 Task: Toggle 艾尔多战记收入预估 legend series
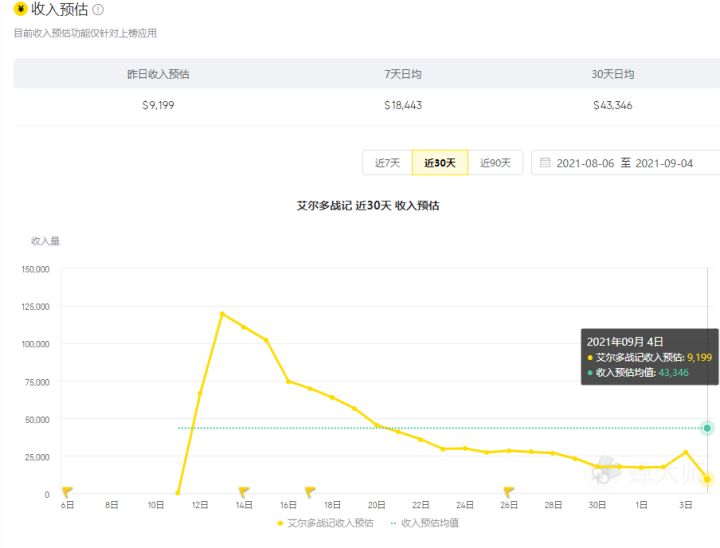pos(325,523)
